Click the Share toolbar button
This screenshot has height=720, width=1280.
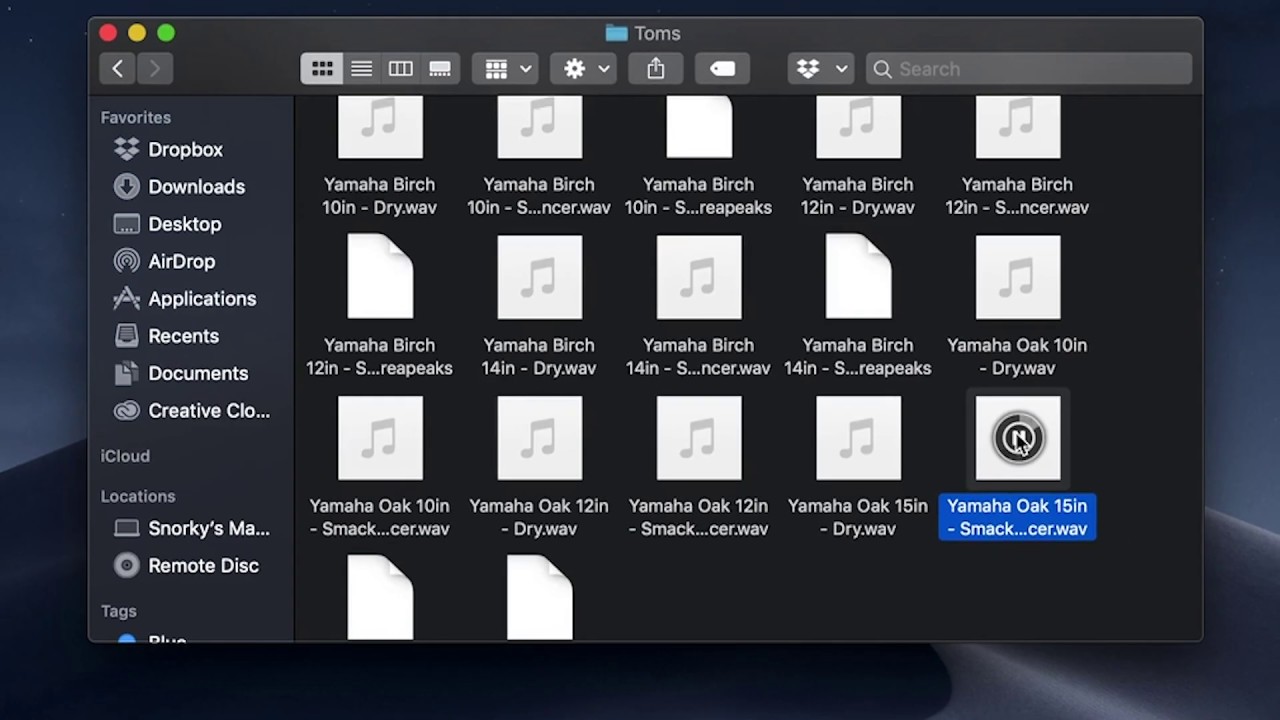pos(655,68)
